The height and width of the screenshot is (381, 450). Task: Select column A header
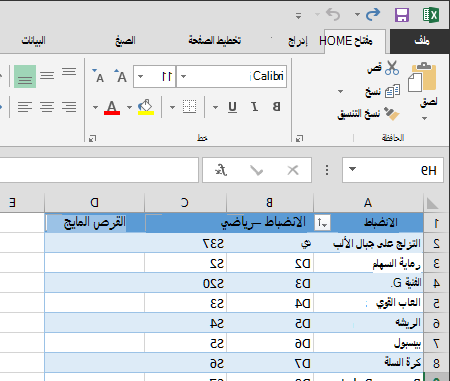point(368,203)
